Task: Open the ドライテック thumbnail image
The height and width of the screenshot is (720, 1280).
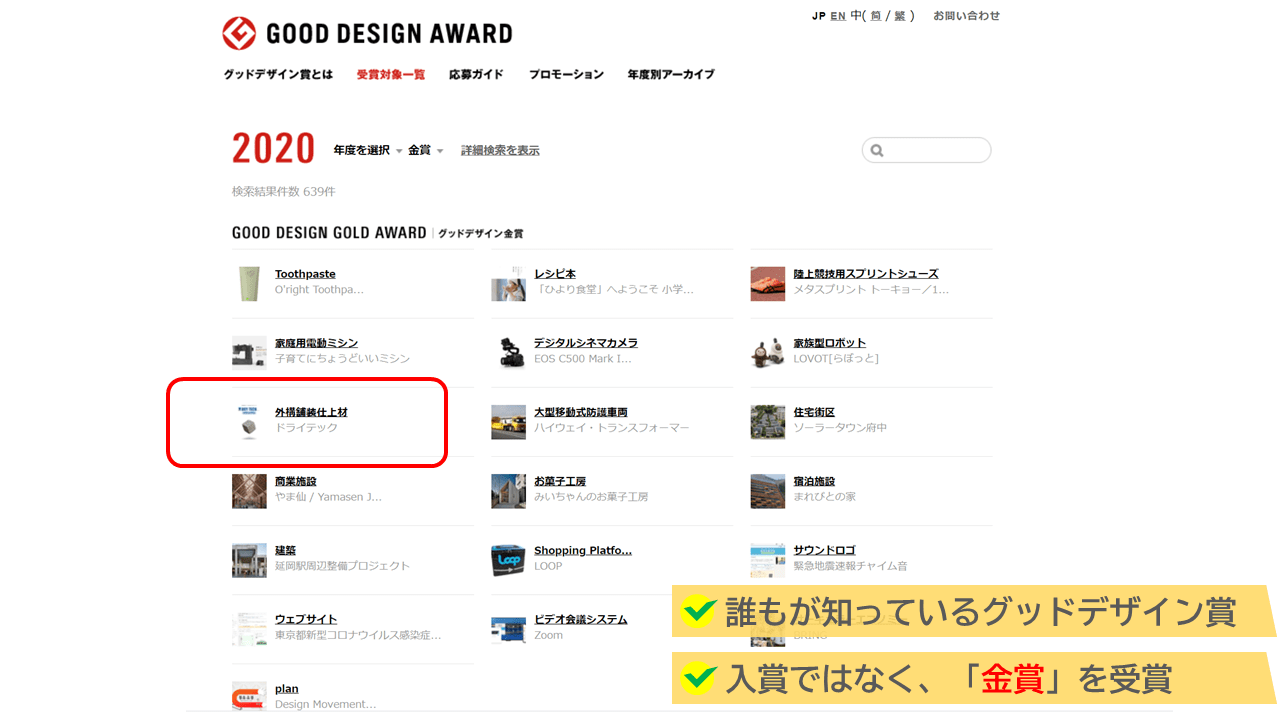Action: coord(249,422)
